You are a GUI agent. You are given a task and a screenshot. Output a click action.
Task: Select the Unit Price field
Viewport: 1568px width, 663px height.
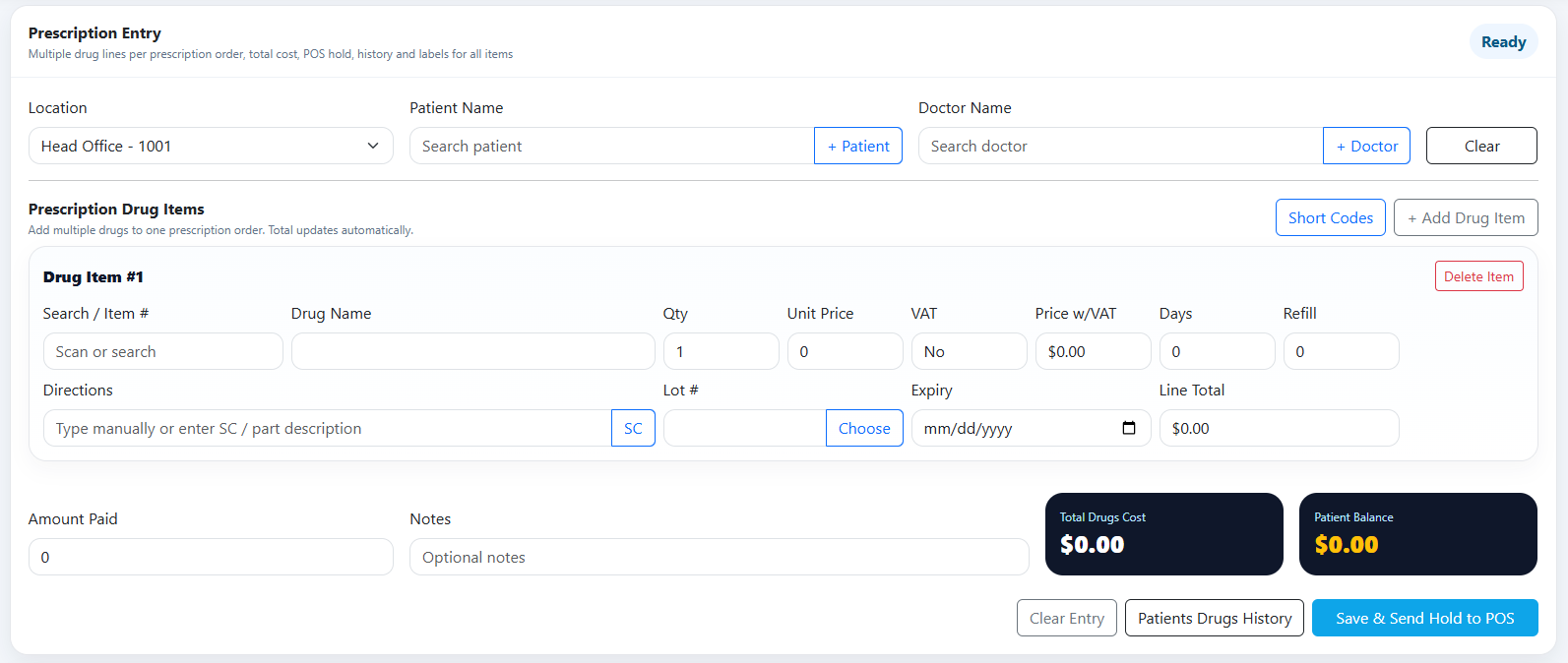pos(846,351)
